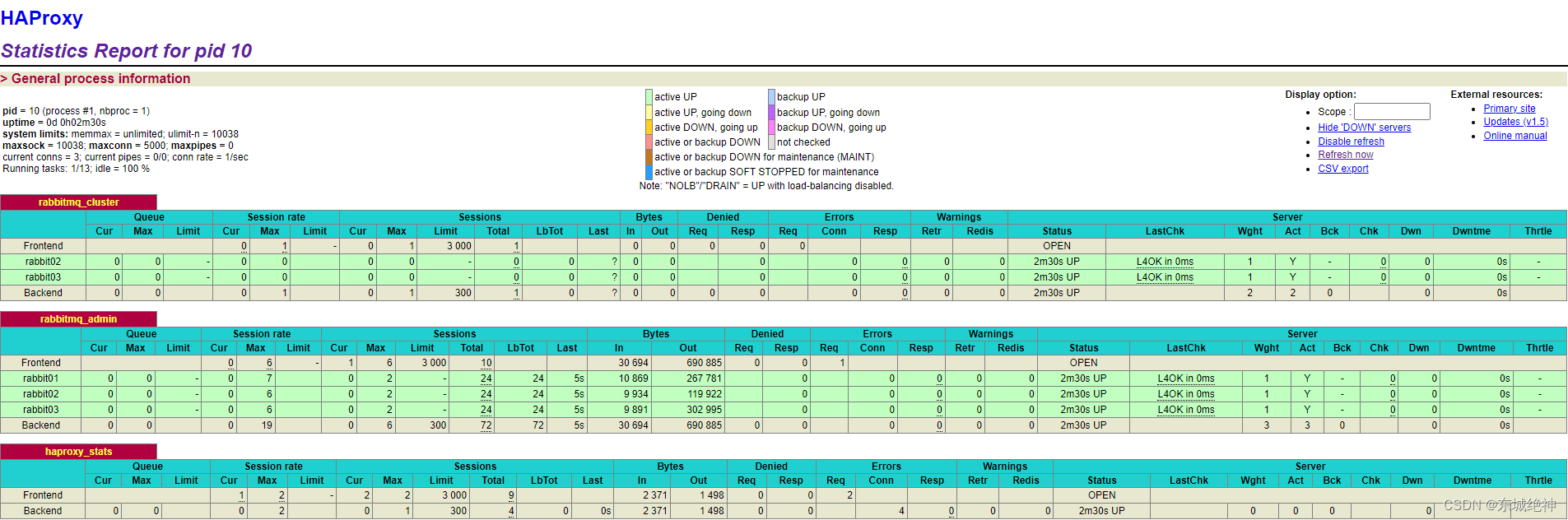Click the 'backup UP' legend swatch
This screenshot has height=520, width=1568.
coord(771,97)
